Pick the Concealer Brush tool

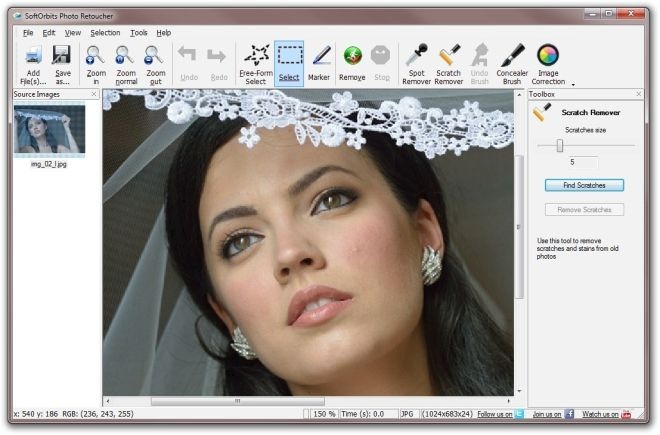coord(512,56)
